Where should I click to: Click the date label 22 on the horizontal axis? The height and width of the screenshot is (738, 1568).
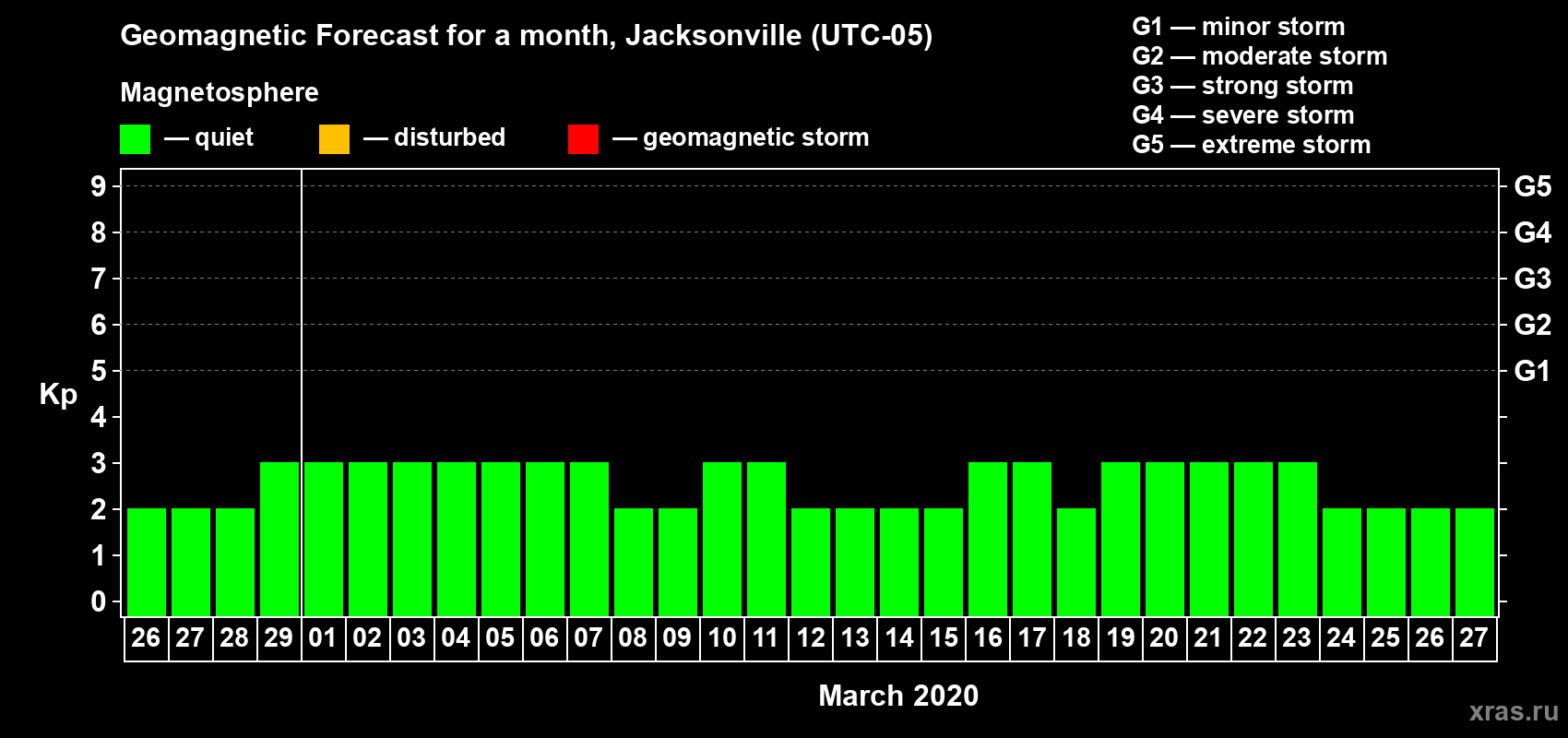1253,638
